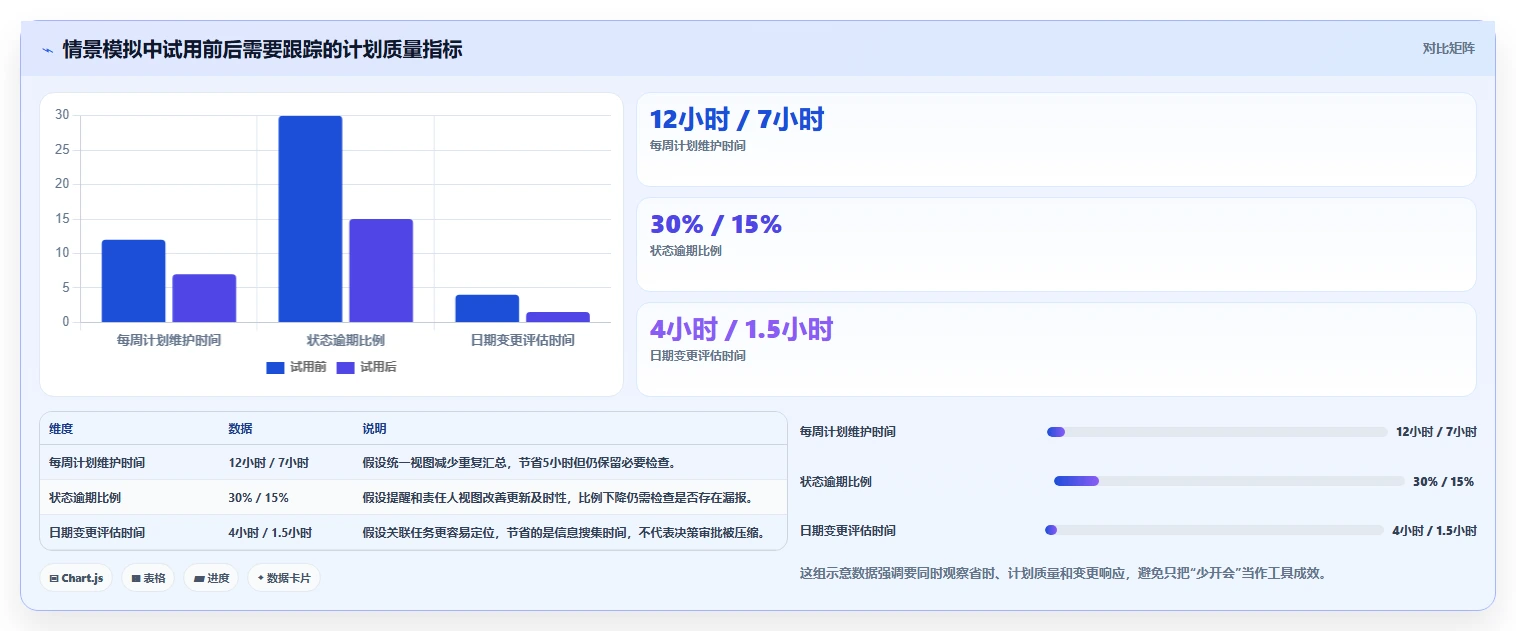Click the 12小时 / 7小时 data card
Screen dimensions: 1516x631
1056,139
